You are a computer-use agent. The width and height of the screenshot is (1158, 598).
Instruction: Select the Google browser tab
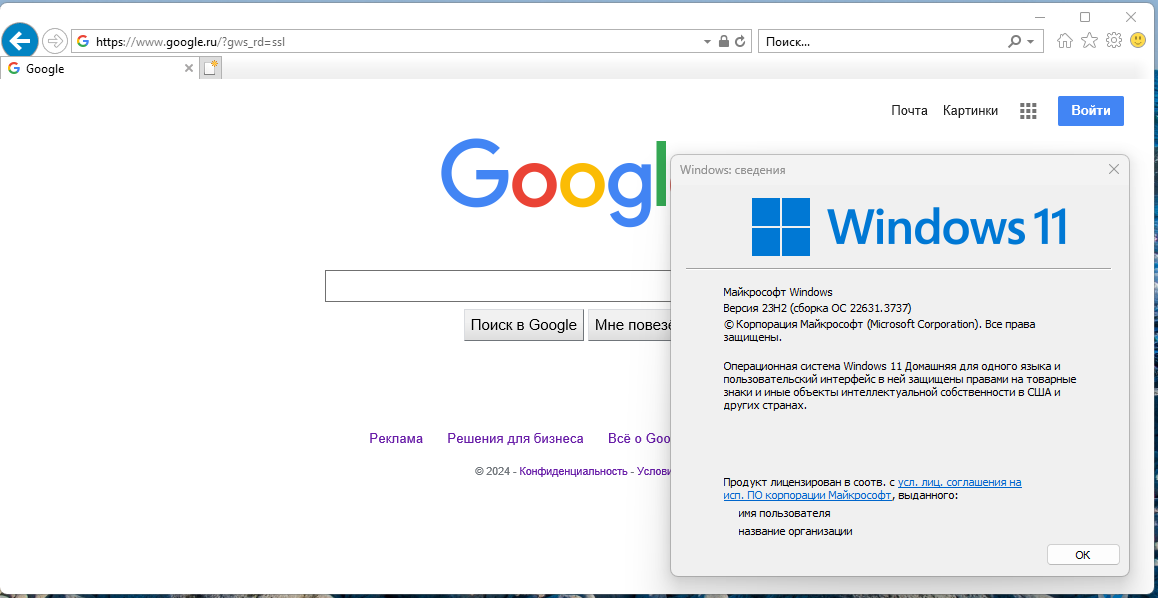[100, 69]
